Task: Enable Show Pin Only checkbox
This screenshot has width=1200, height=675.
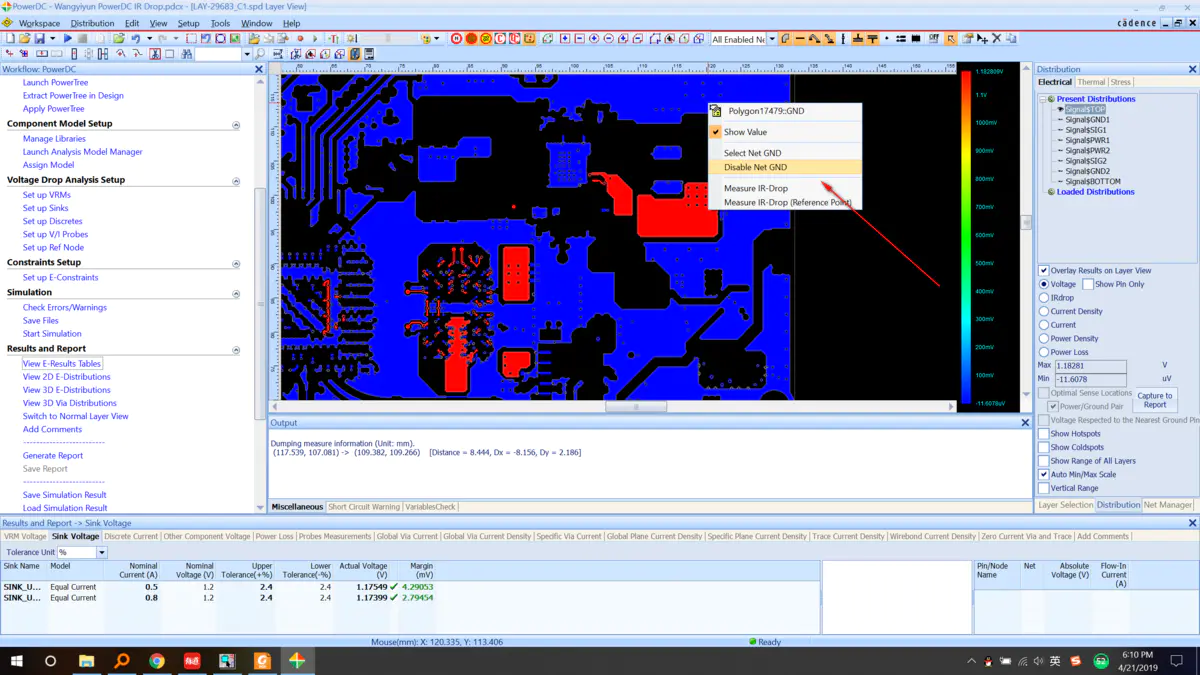Action: (x=1088, y=284)
